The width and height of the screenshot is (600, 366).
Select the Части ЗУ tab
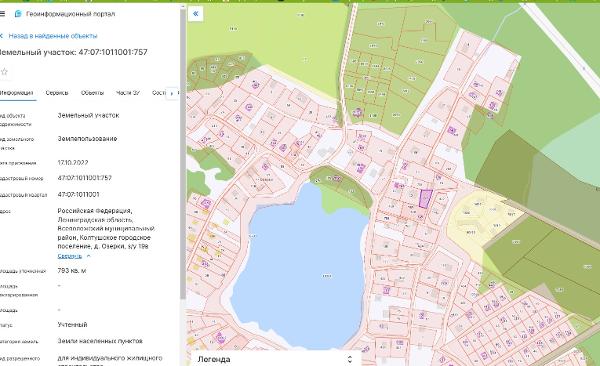click(128, 93)
